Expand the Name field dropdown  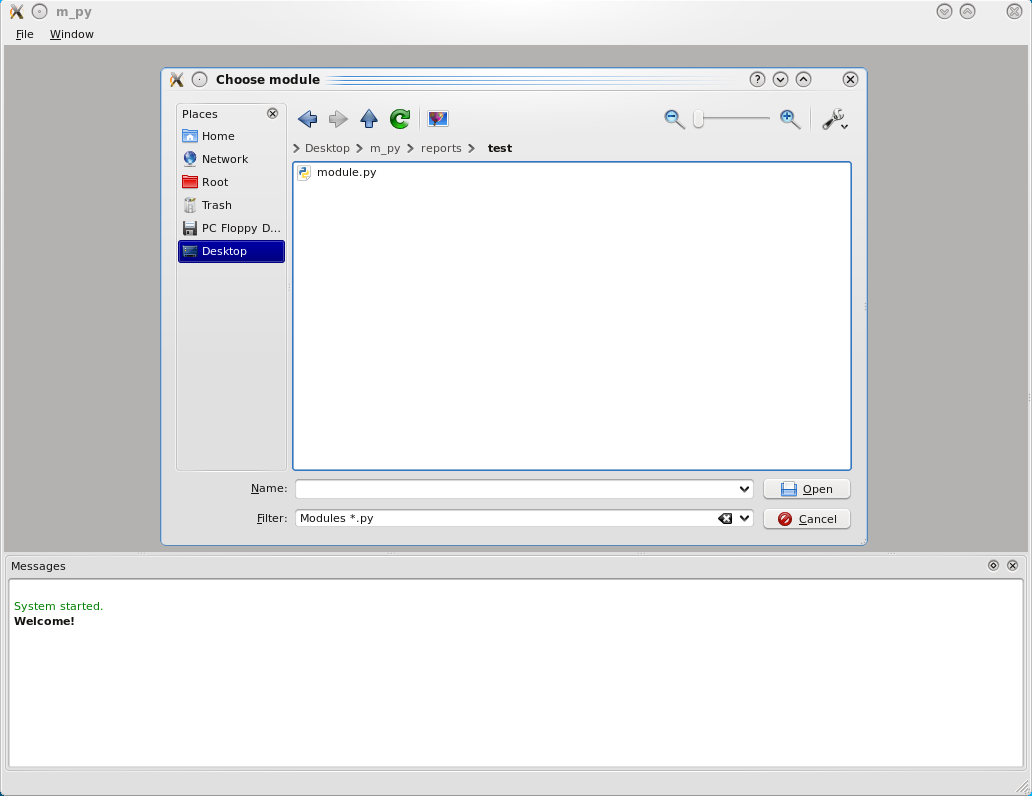click(744, 489)
